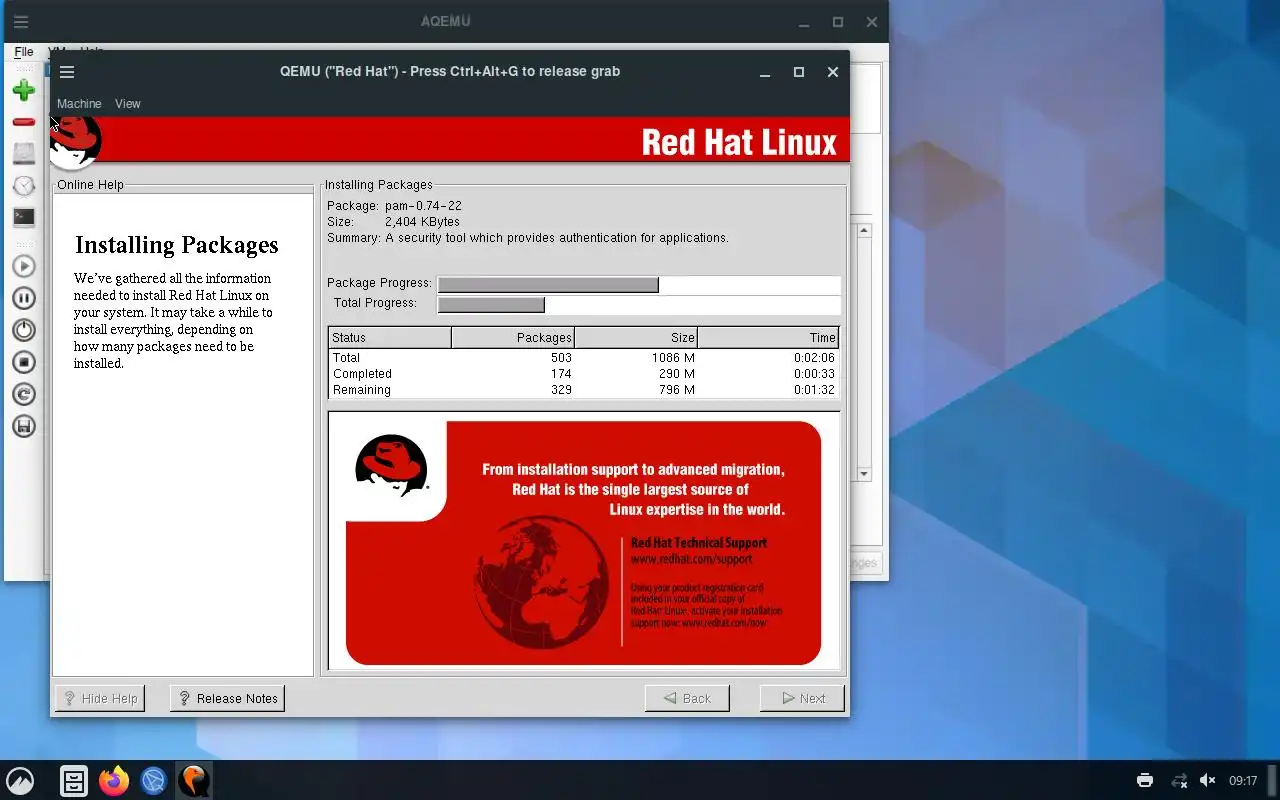Click the Time column header
1280x800 pixels.
pyautogui.click(x=768, y=338)
